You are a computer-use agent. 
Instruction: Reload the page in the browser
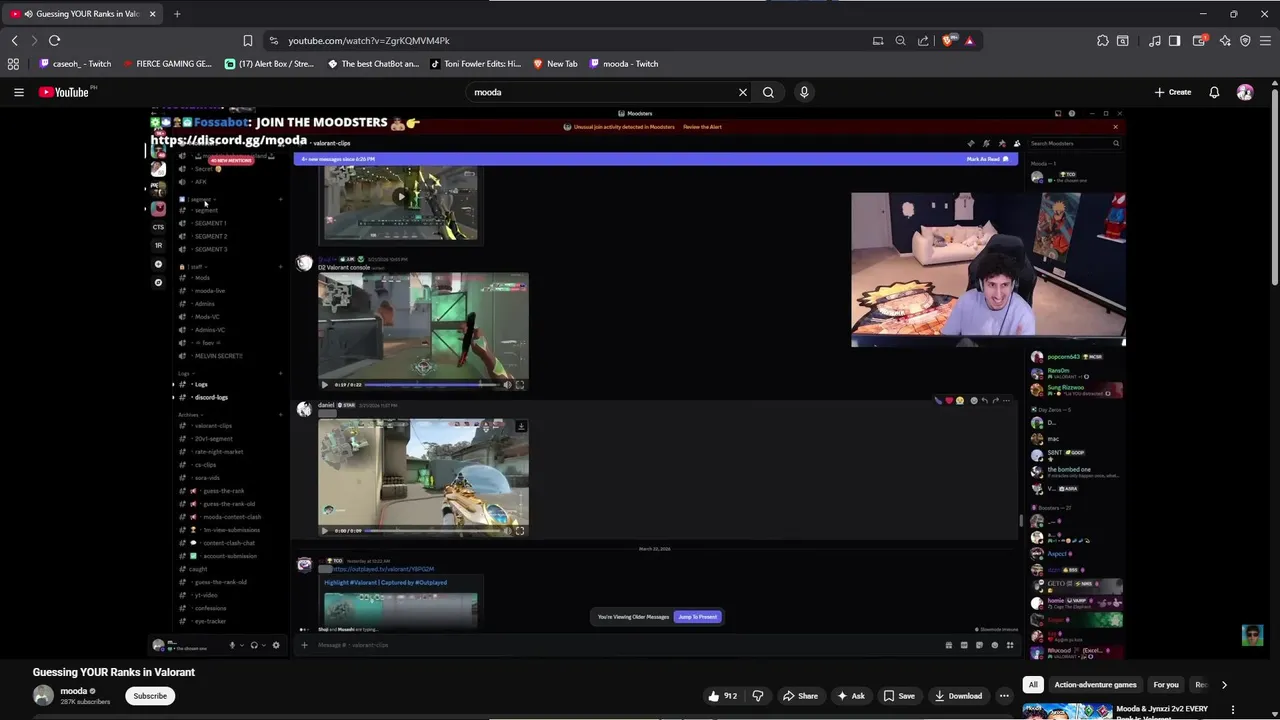click(x=54, y=41)
